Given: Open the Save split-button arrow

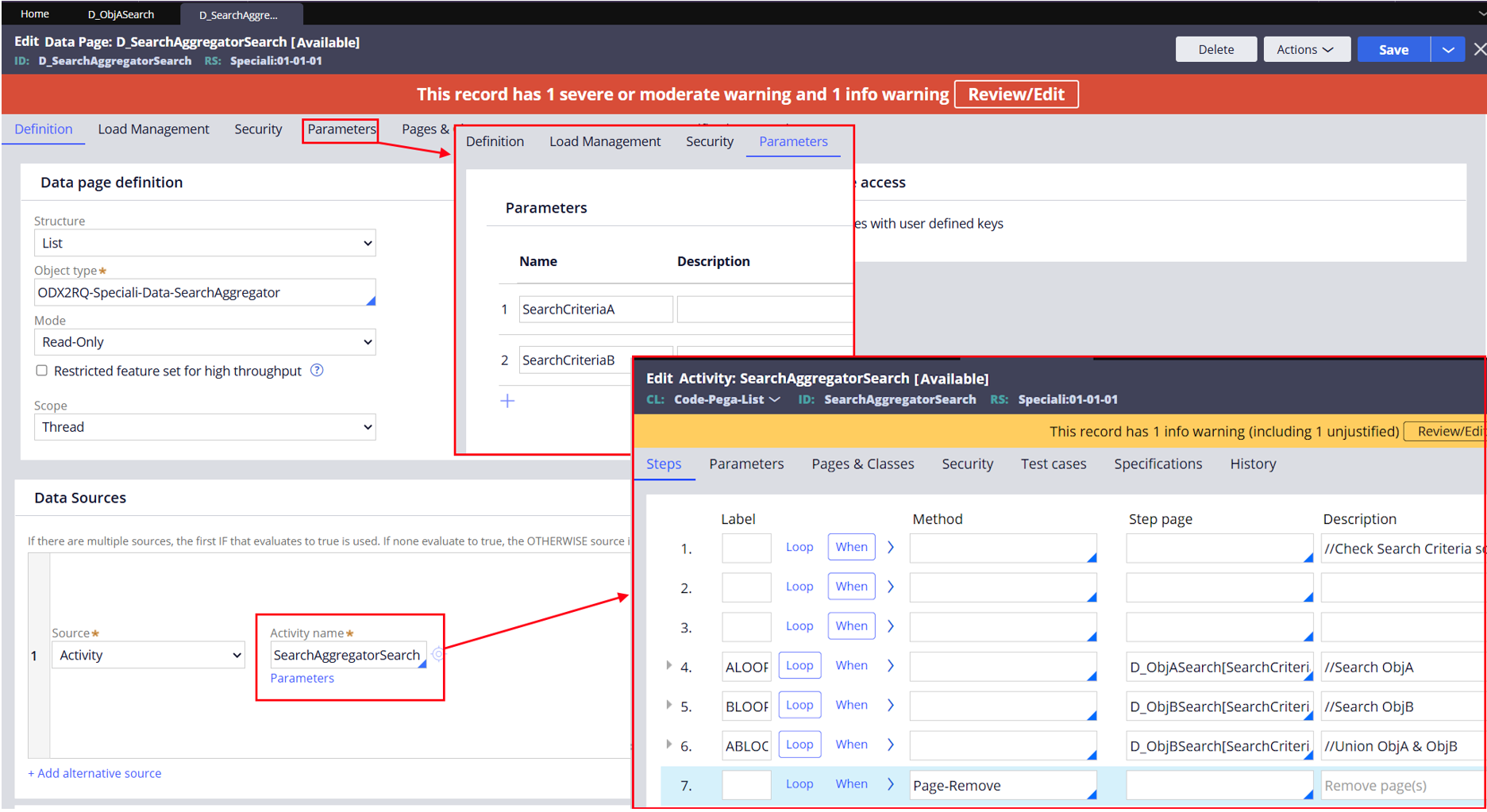Looking at the screenshot, I should pyautogui.click(x=1448, y=49).
